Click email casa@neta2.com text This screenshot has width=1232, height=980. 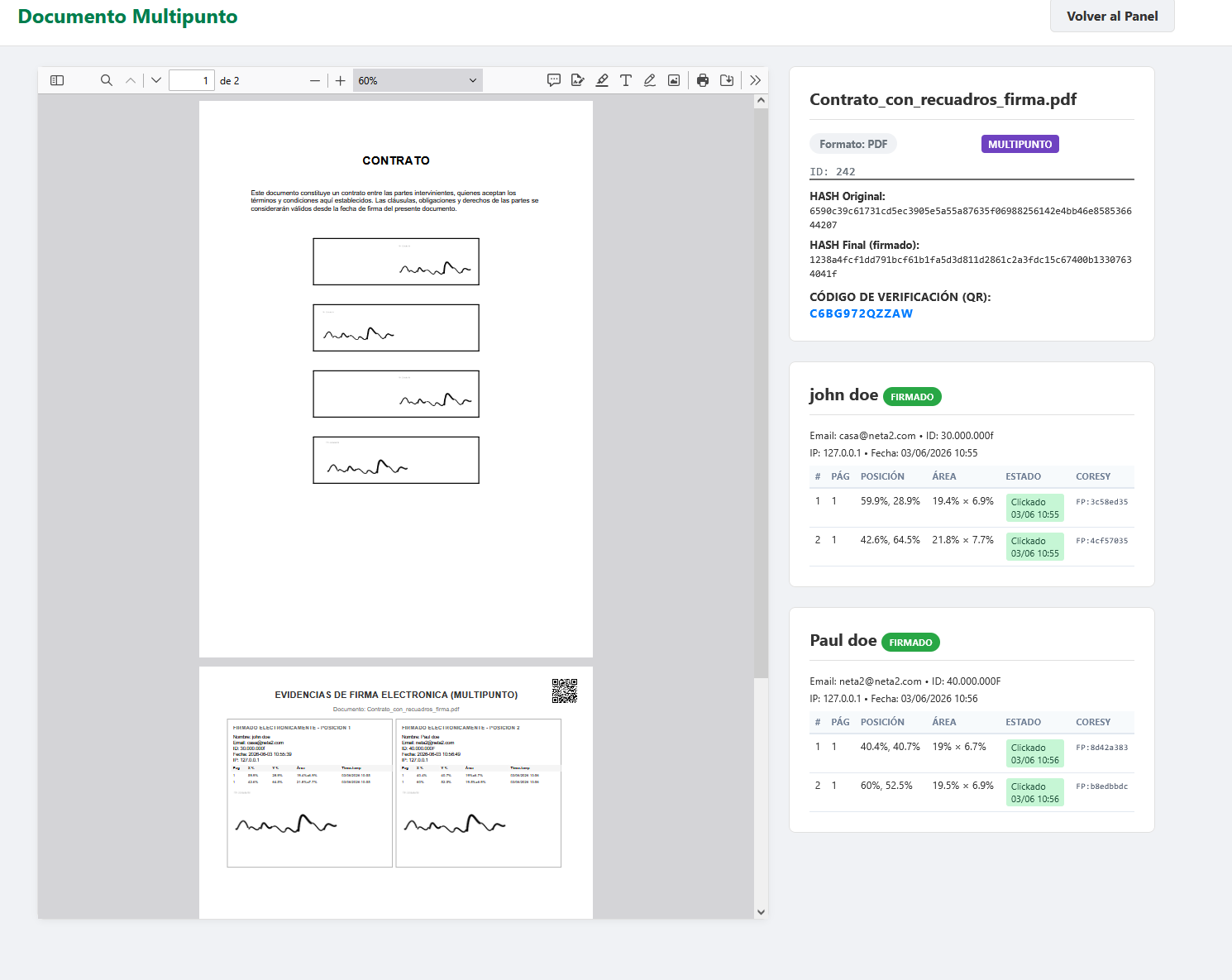(877, 436)
